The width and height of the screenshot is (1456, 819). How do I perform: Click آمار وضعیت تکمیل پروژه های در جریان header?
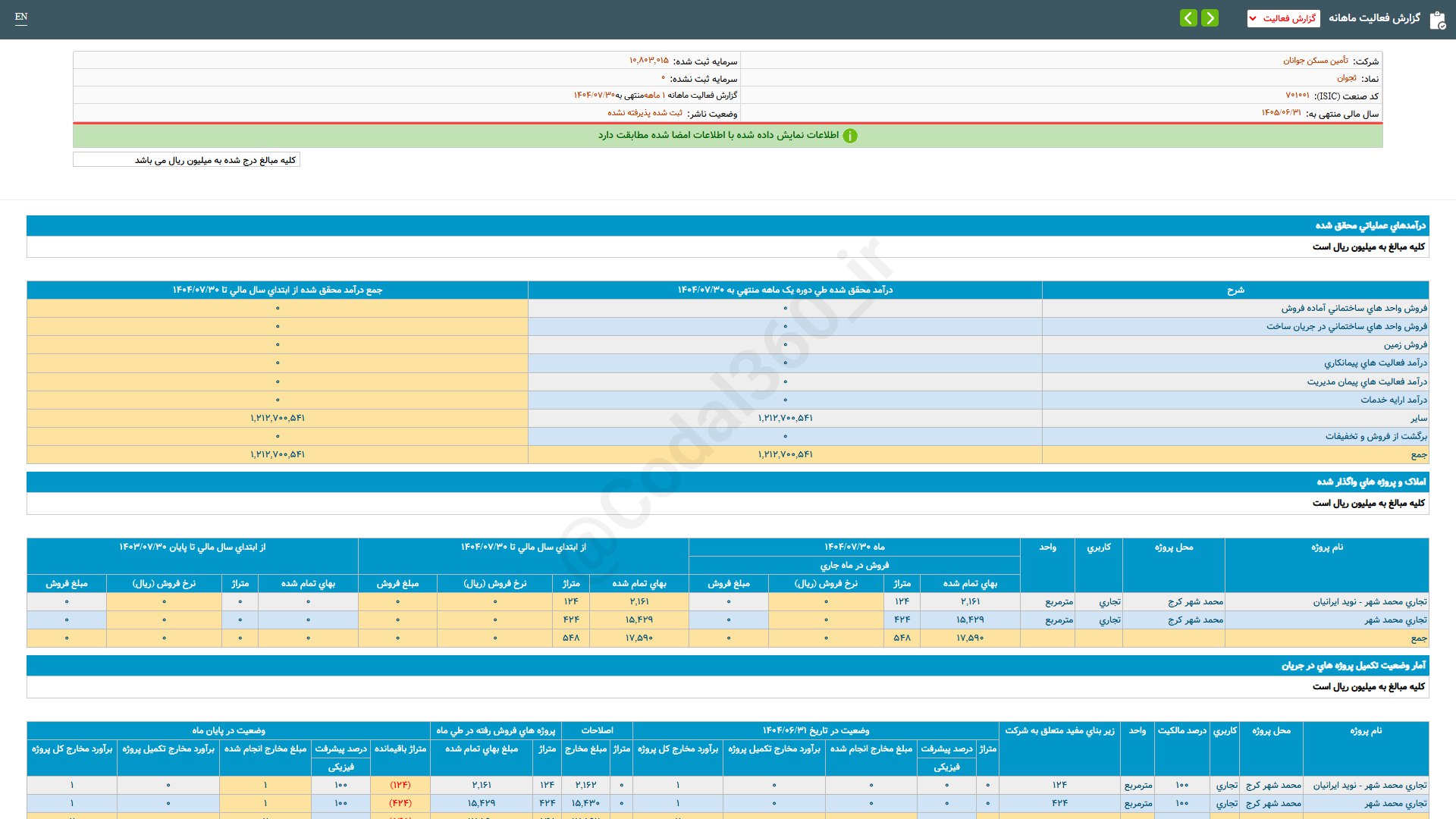click(1353, 666)
